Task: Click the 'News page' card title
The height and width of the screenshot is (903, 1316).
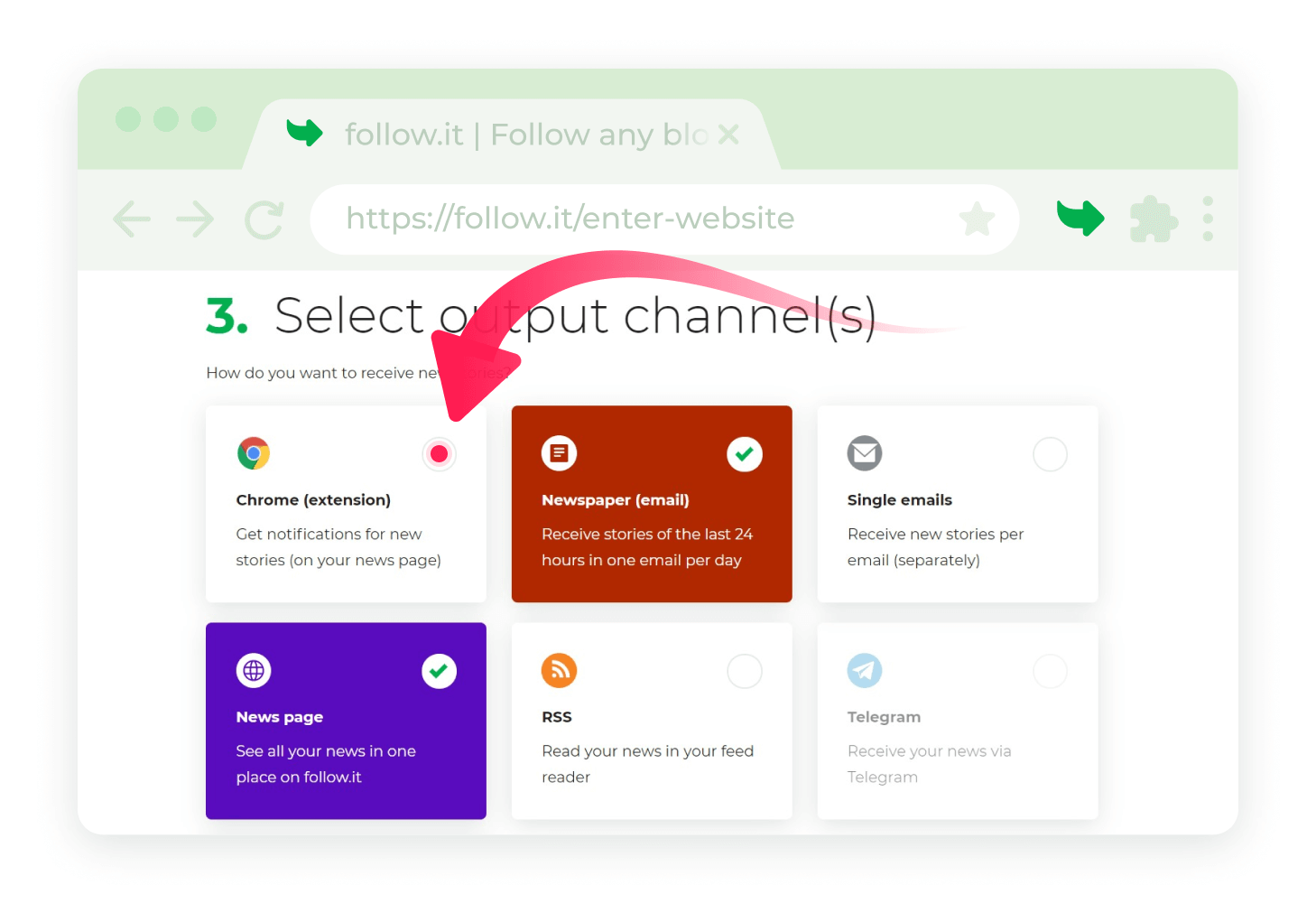Action: 280,717
